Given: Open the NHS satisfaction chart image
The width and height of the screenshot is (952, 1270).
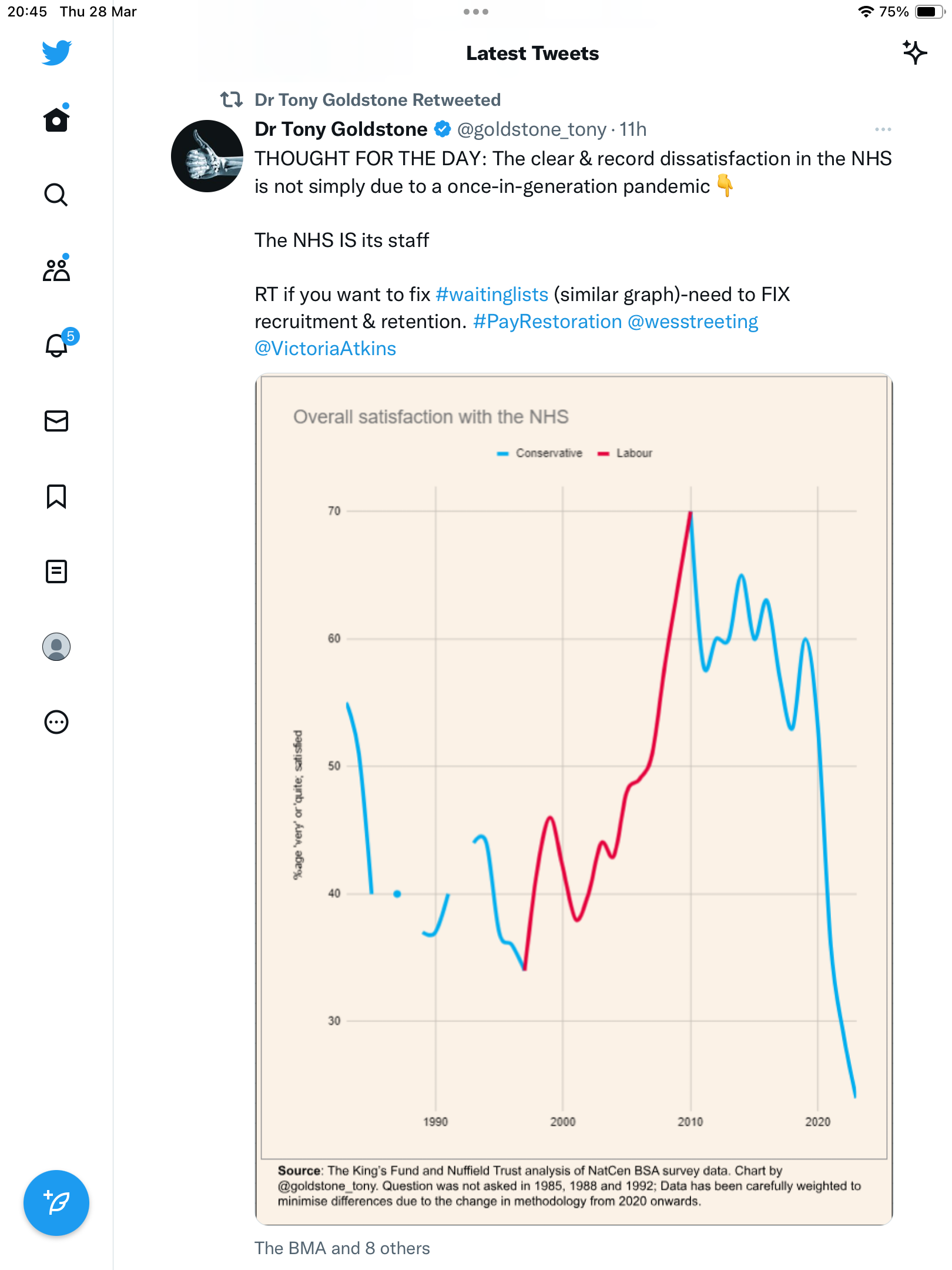Looking at the screenshot, I should pos(574,800).
